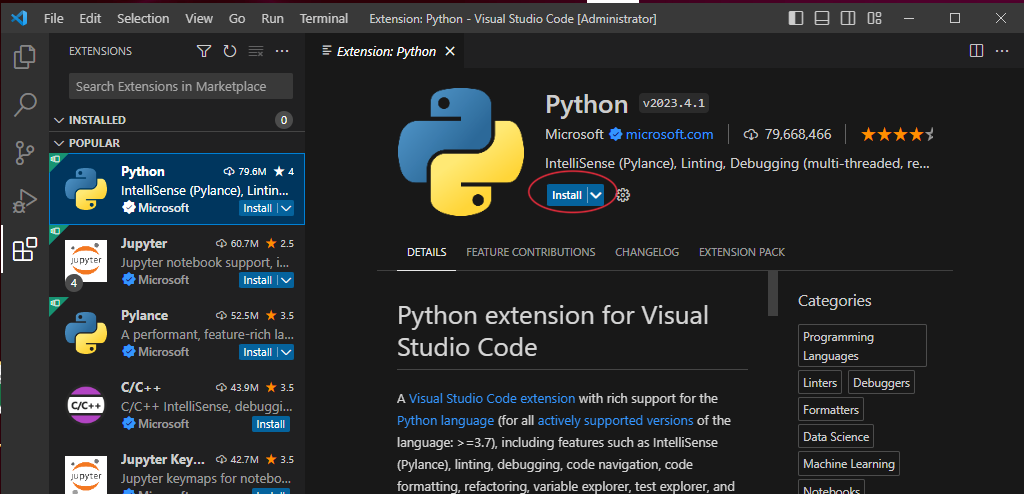Install the Python extension from header

566,195
